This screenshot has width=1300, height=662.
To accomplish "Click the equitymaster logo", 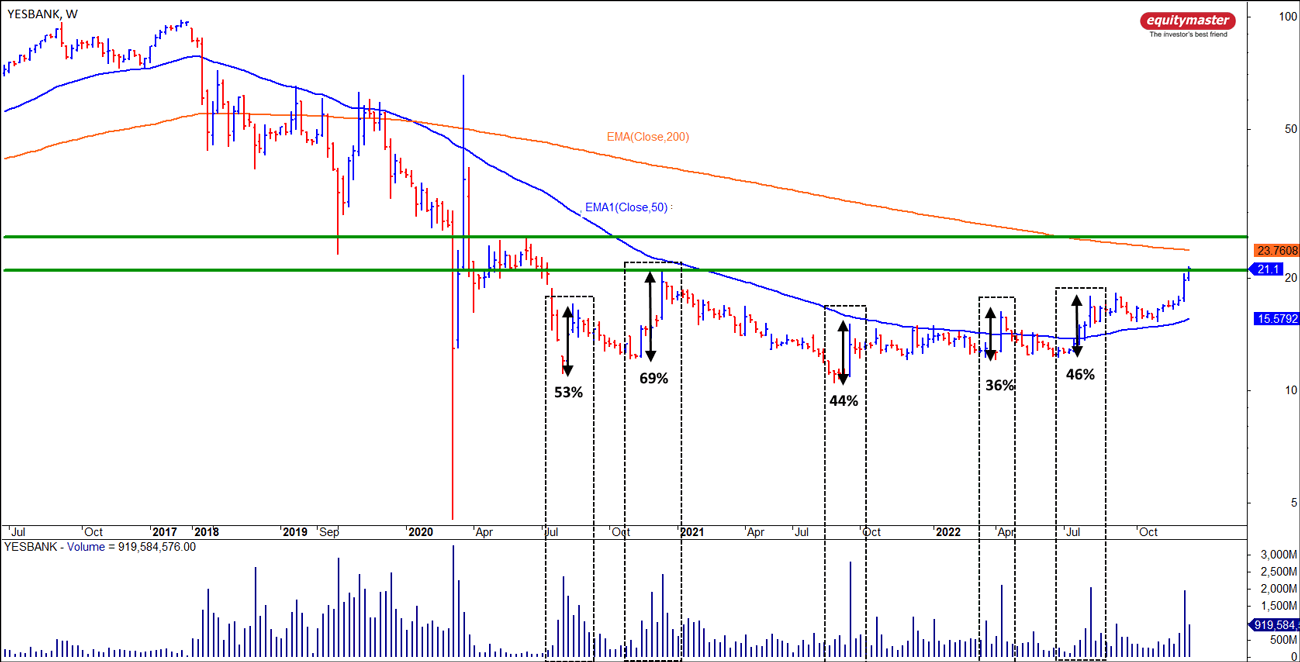I will (x=1187, y=24).
